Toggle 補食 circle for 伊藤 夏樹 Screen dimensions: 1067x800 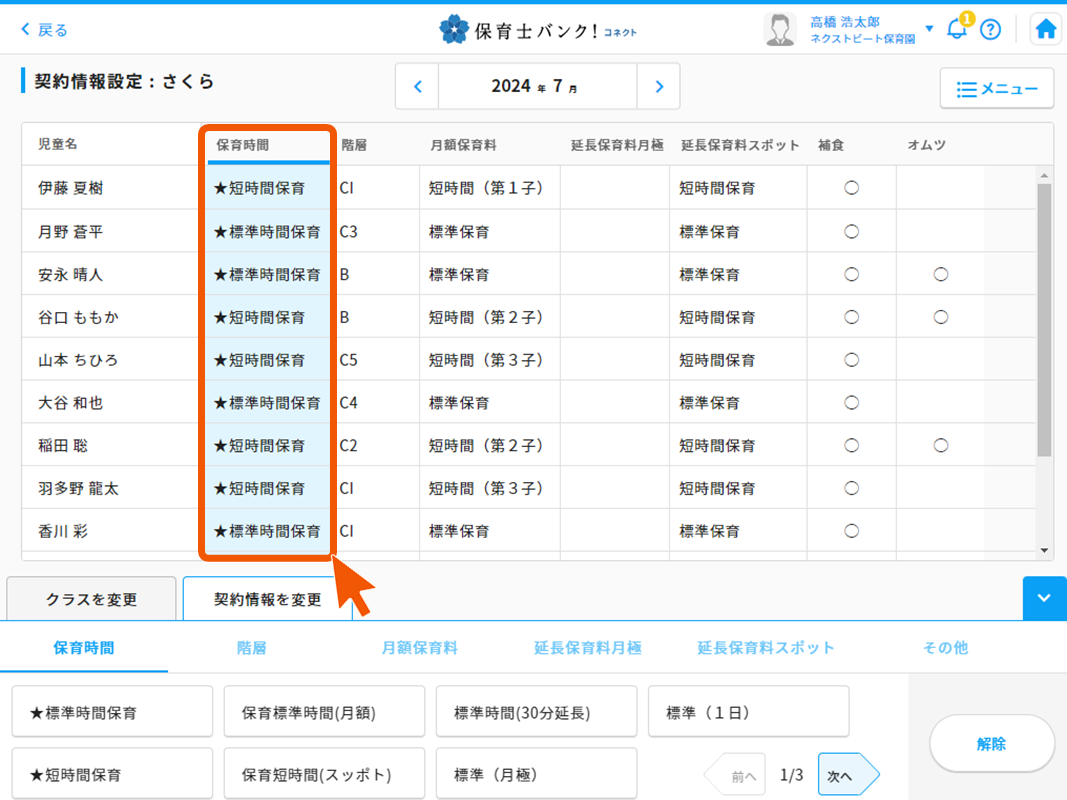tap(851, 187)
